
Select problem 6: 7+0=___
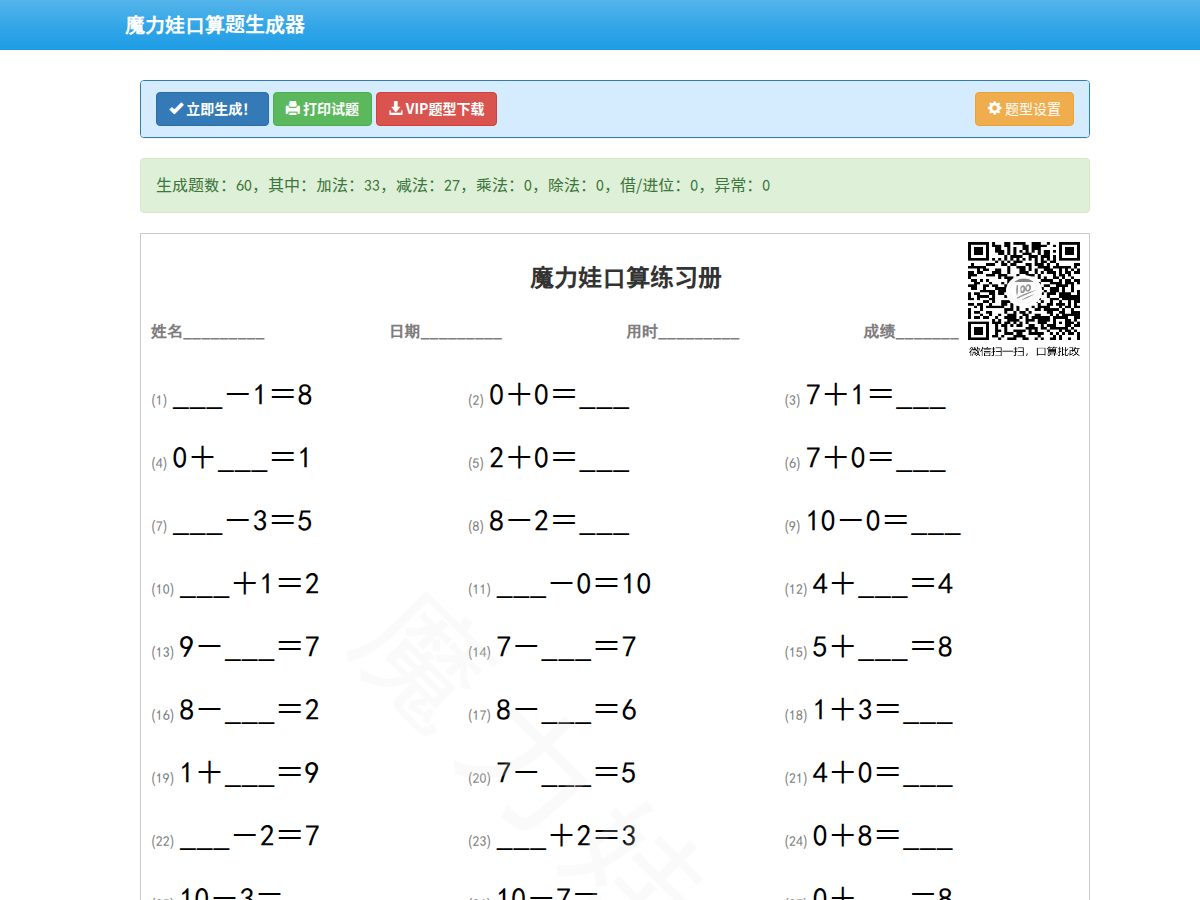pos(865,459)
